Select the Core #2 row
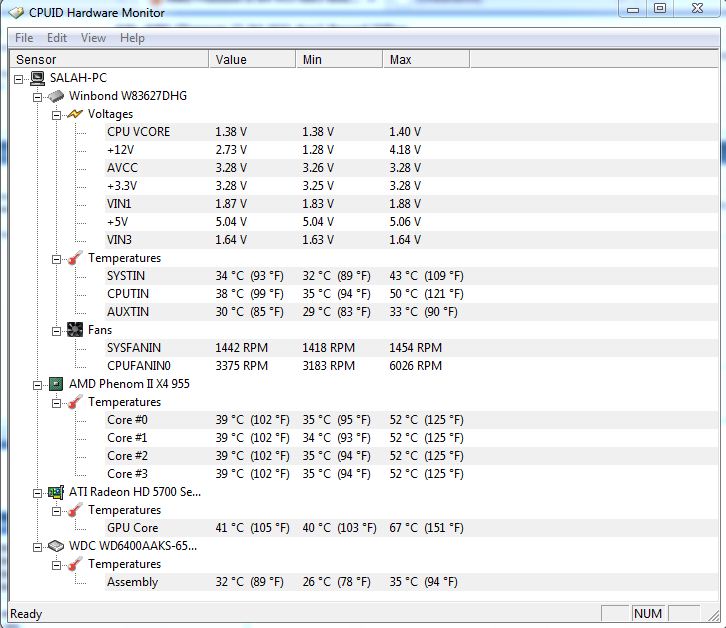The width and height of the screenshot is (726, 628). [x=411, y=456]
